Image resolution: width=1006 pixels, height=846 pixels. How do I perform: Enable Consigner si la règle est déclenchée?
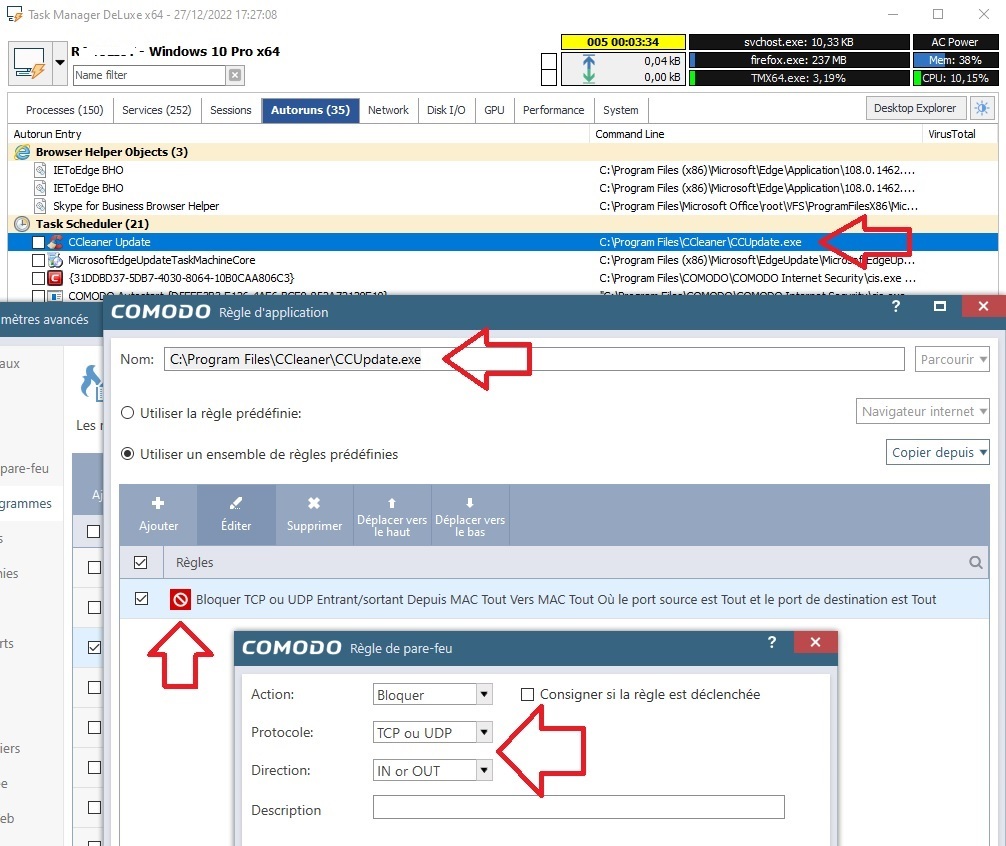tap(527, 695)
